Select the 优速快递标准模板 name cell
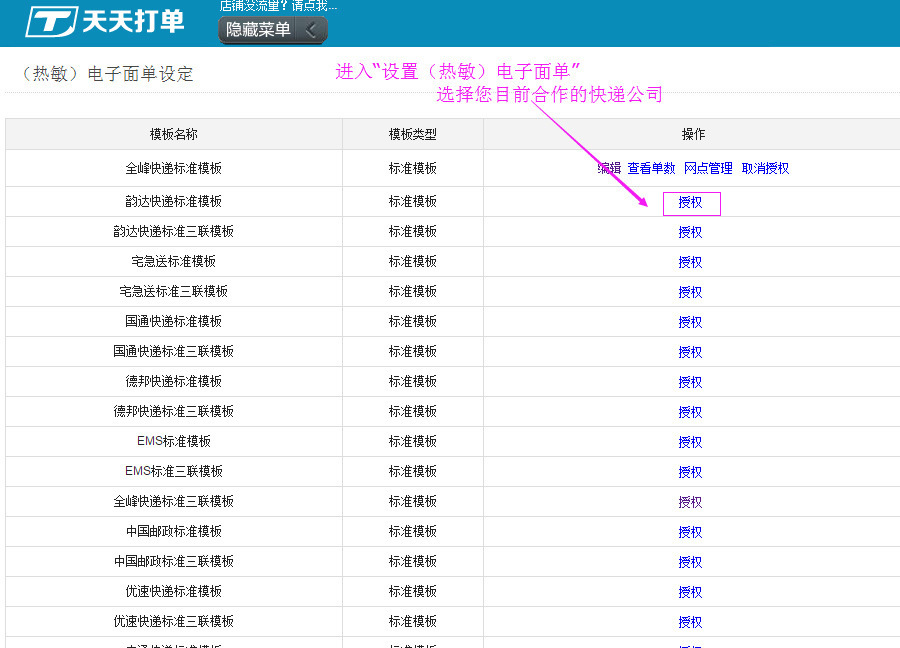Viewport: 900px width, 648px height. (173, 591)
